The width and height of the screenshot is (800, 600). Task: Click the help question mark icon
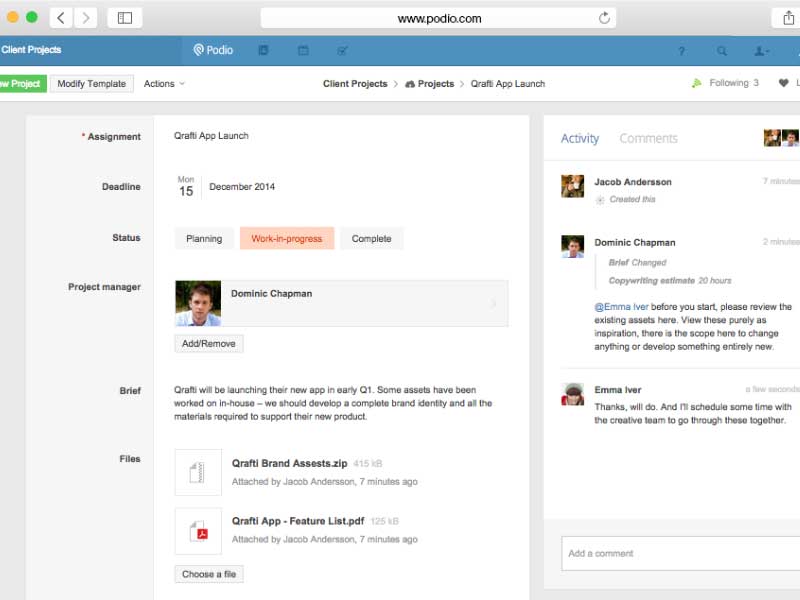682,51
